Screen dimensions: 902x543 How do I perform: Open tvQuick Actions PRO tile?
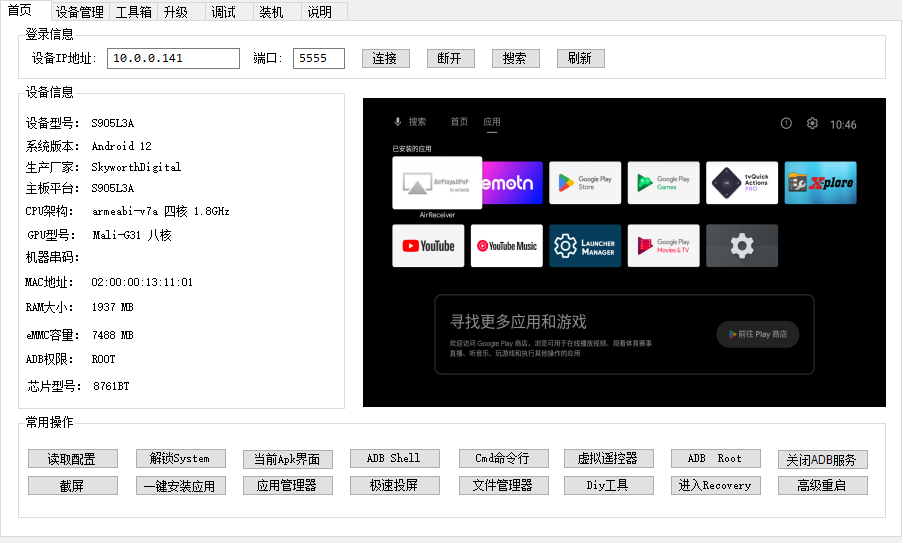pyautogui.click(x=742, y=183)
